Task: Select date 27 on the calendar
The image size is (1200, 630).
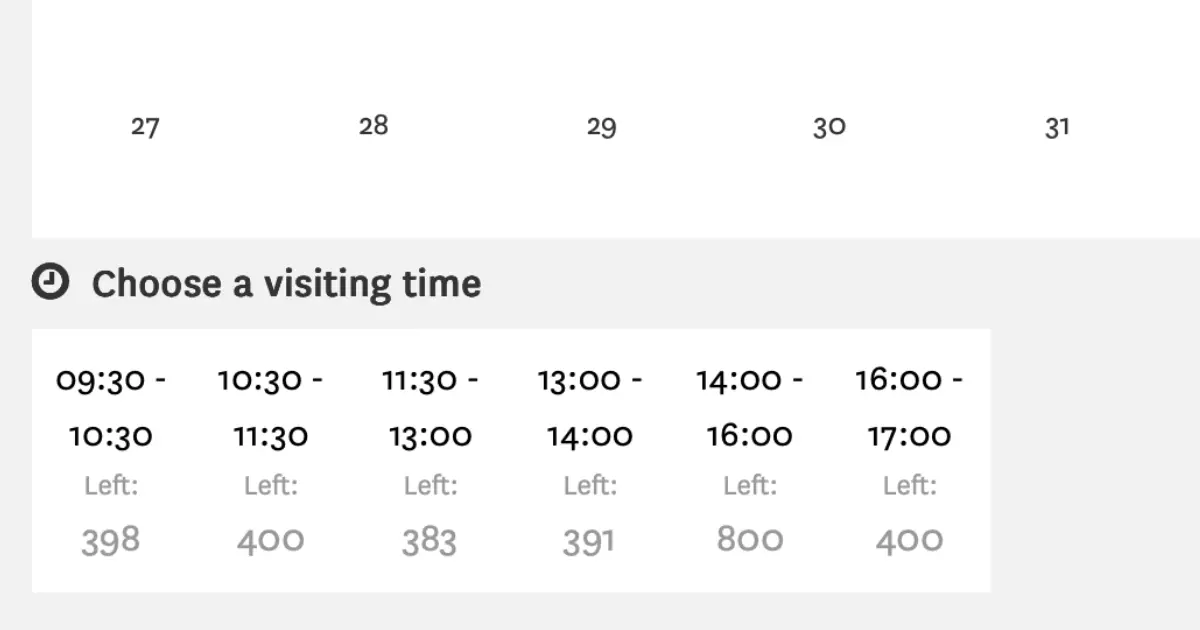Action: (x=145, y=127)
